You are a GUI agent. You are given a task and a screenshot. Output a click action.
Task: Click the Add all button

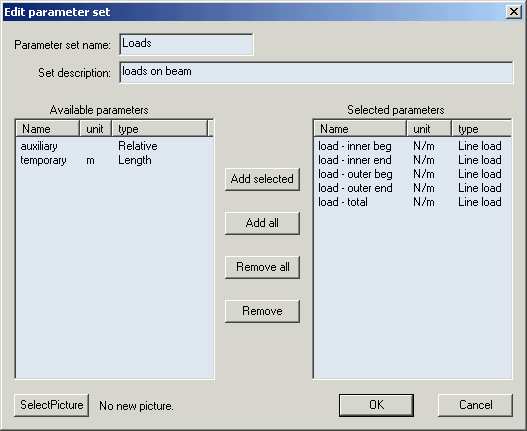262,223
